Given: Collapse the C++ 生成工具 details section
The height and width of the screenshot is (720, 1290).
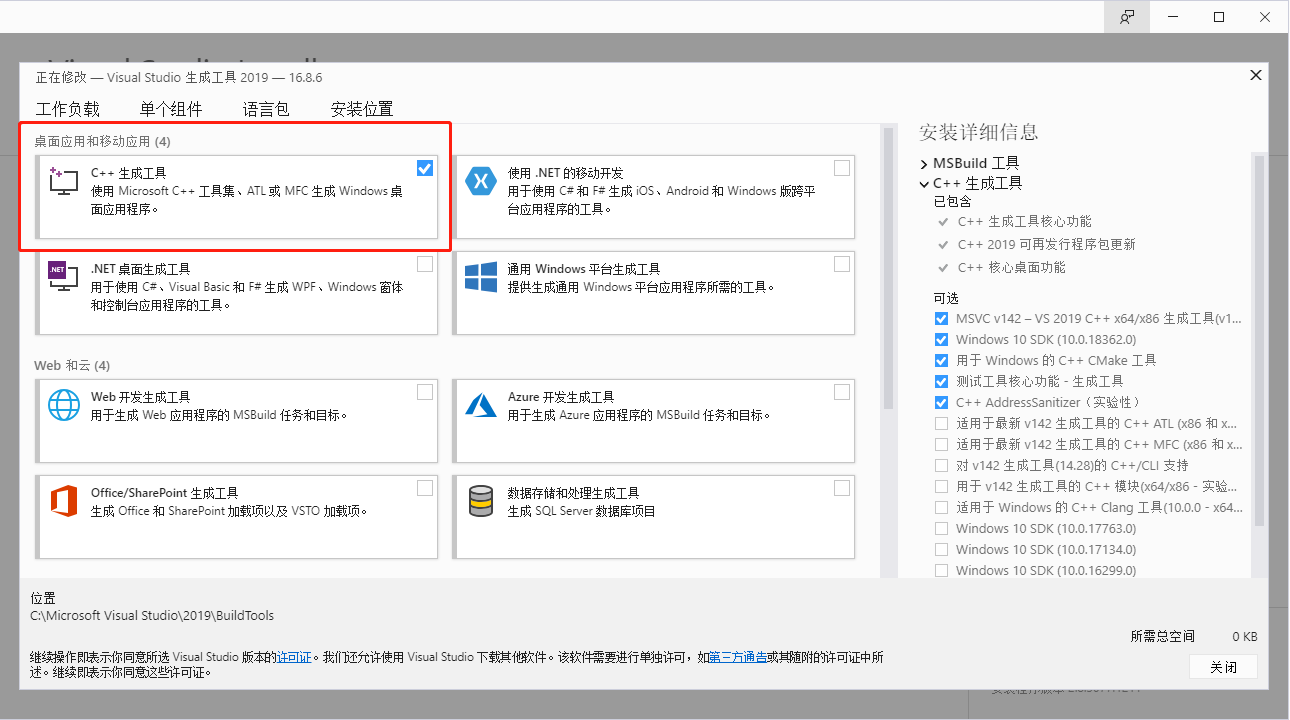Looking at the screenshot, I should point(924,184).
